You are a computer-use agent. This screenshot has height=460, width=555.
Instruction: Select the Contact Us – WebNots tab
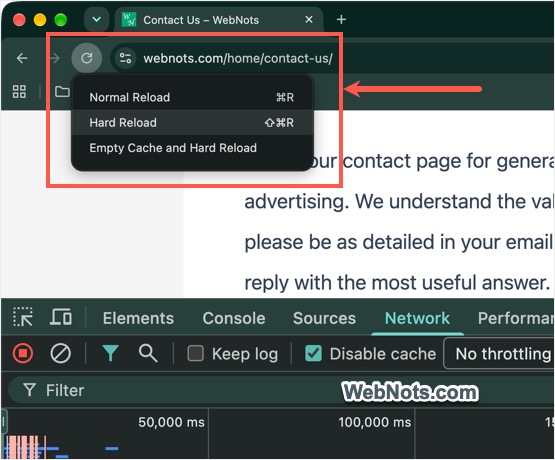219,20
